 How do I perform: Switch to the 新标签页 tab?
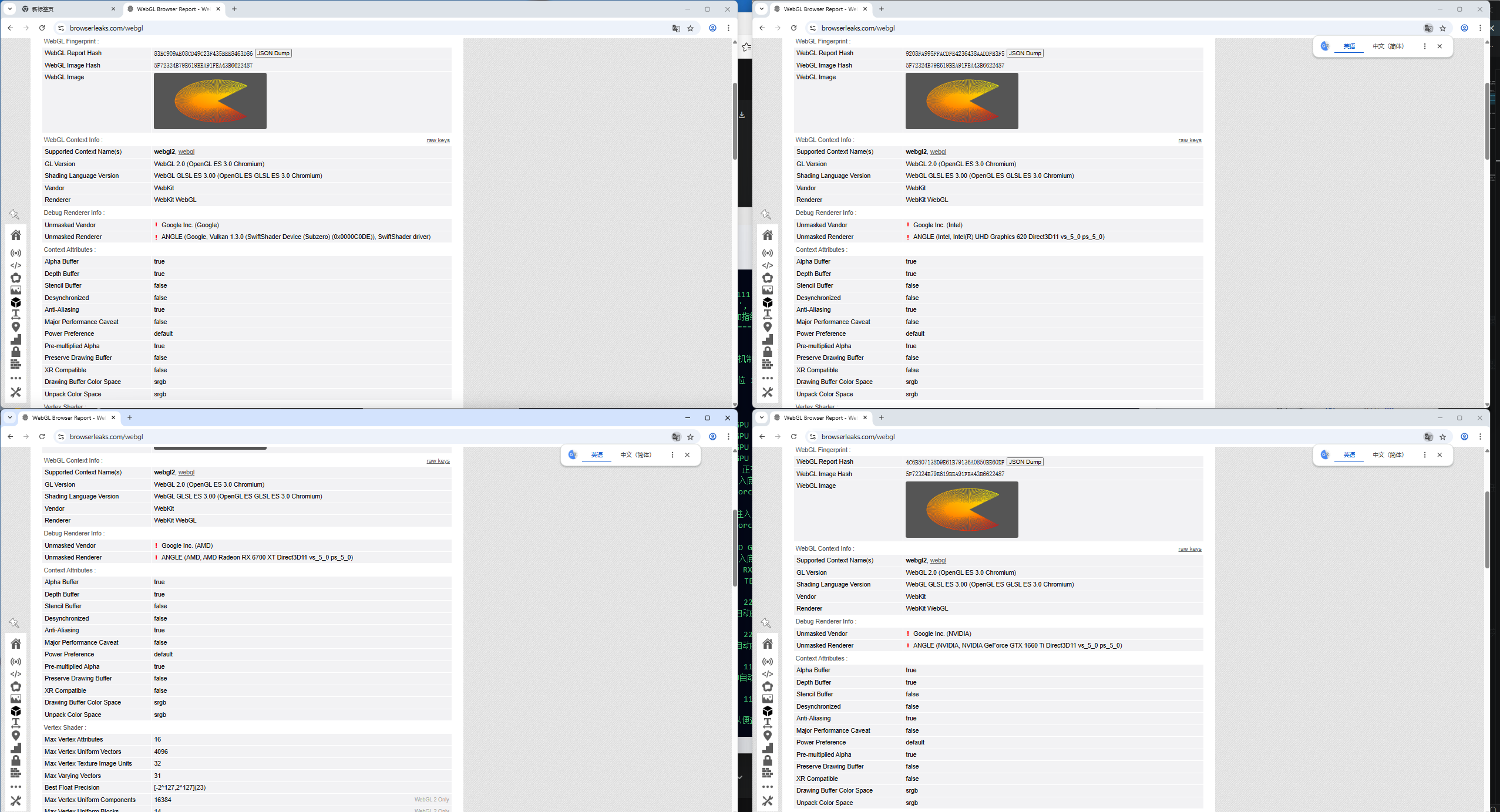[68, 9]
